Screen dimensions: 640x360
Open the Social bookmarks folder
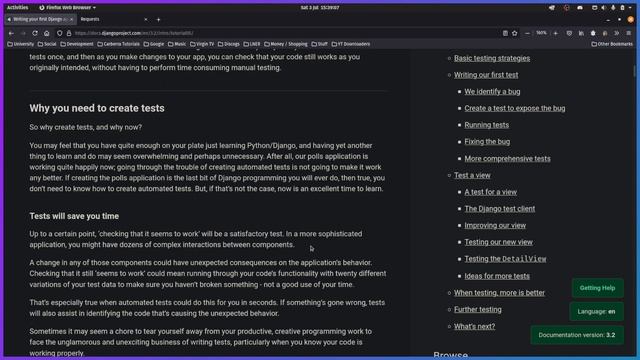(x=47, y=44)
